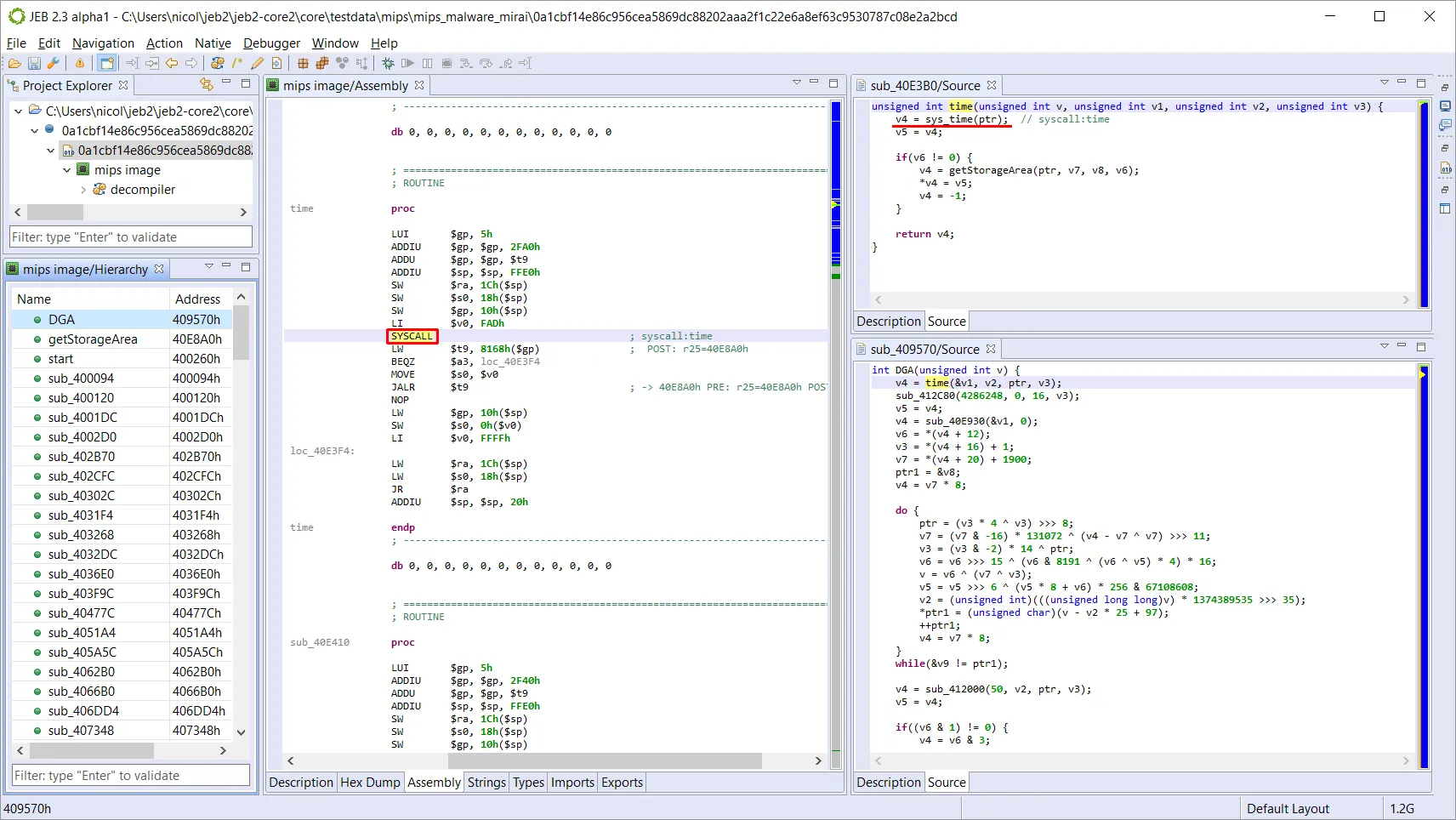Viewport: 1456px width, 820px height.
Task: Open the Navigation menu
Action: 103,43
